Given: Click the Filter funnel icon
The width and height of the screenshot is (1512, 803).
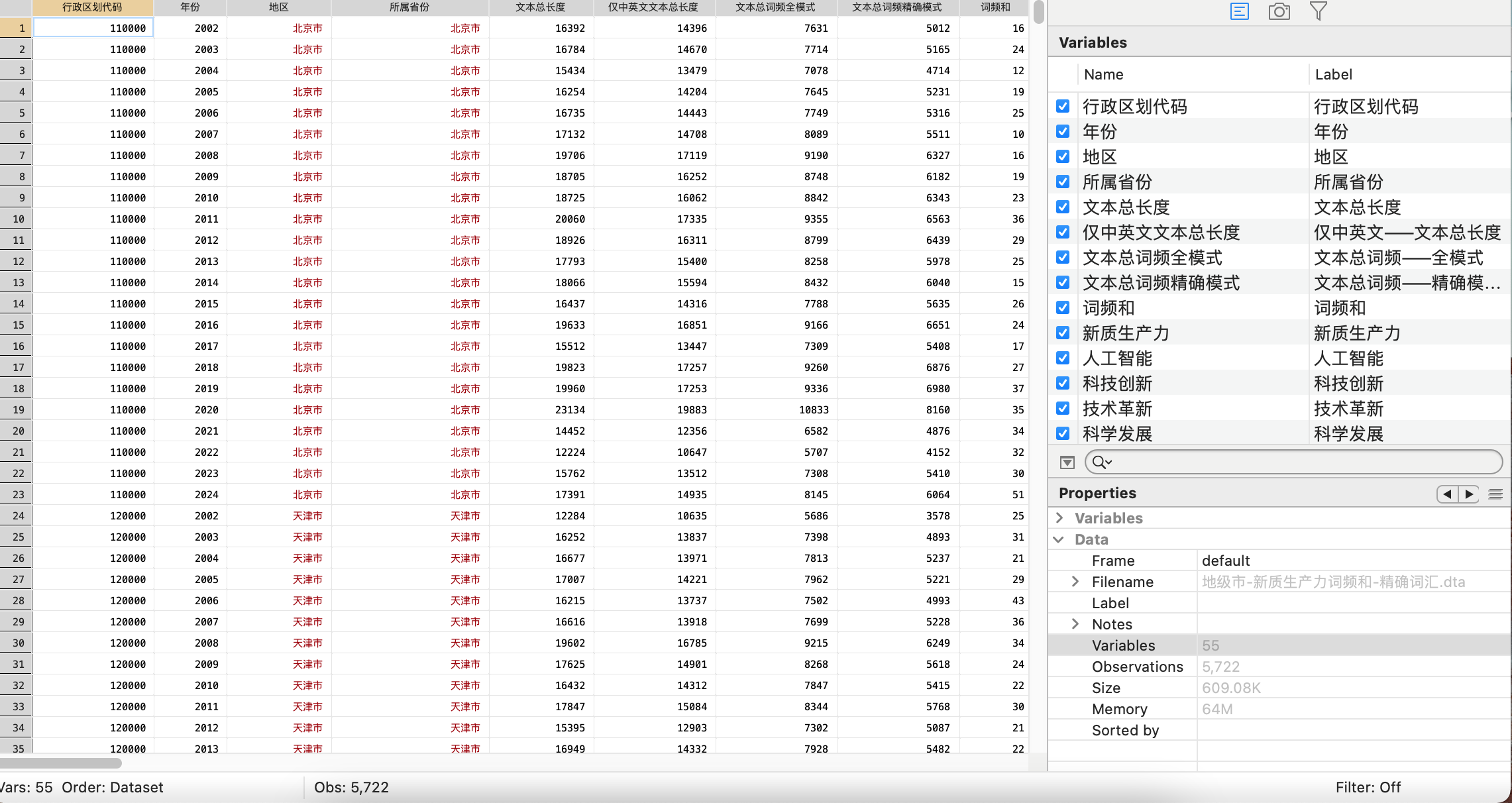Looking at the screenshot, I should click(1318, 11).
